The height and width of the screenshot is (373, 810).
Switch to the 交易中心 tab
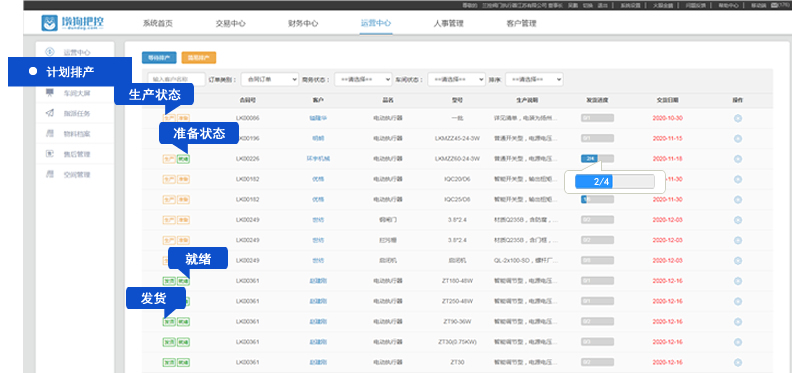pos(230,24)
